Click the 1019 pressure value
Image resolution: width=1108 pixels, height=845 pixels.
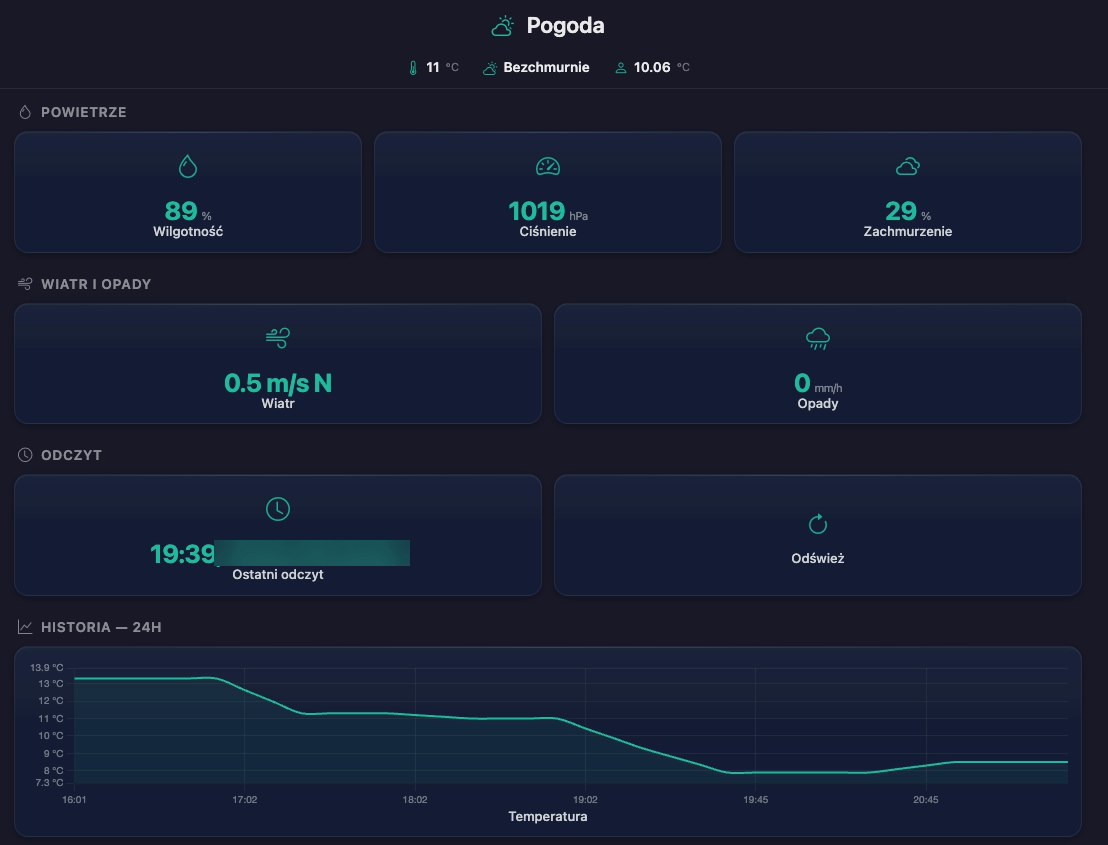[537, 211]
